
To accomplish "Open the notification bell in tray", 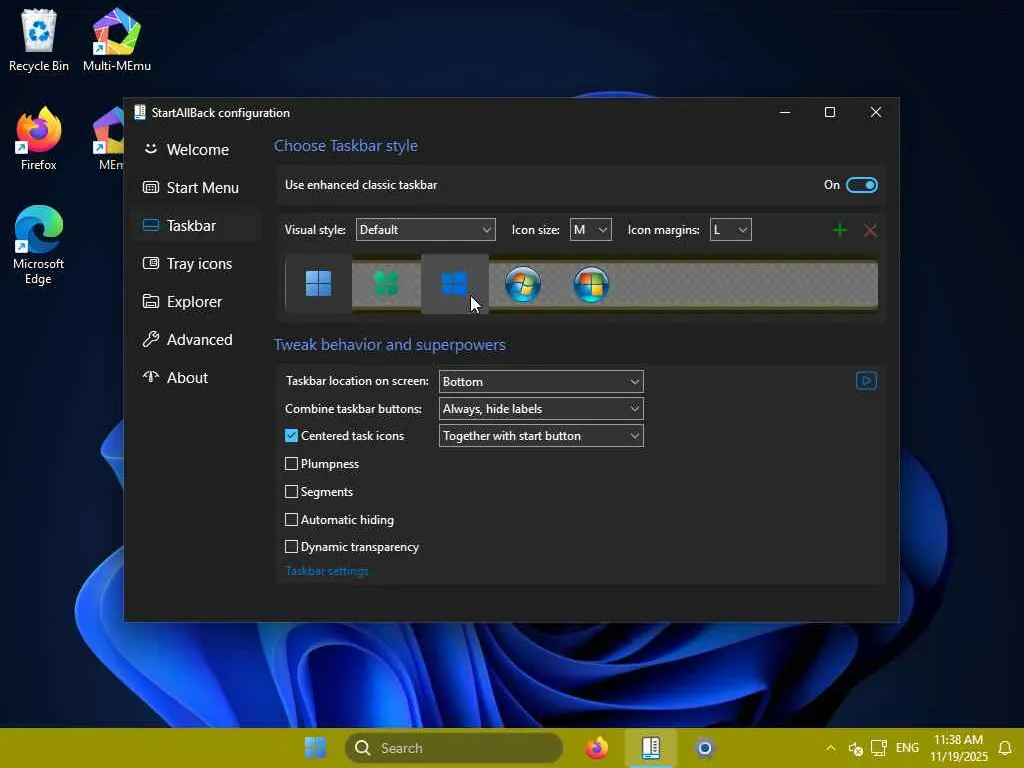I will pyautogui.click(x=1005, y=748).
